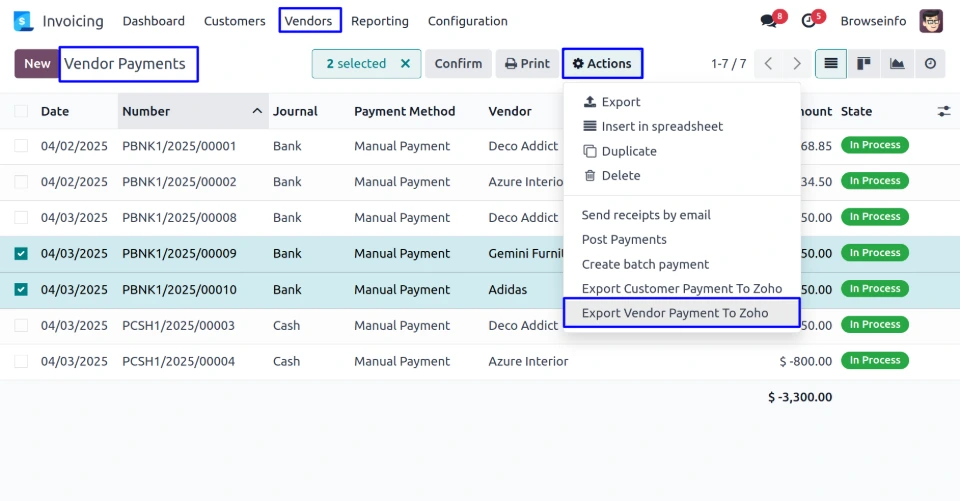Go to next page of records

click(797, 64)
